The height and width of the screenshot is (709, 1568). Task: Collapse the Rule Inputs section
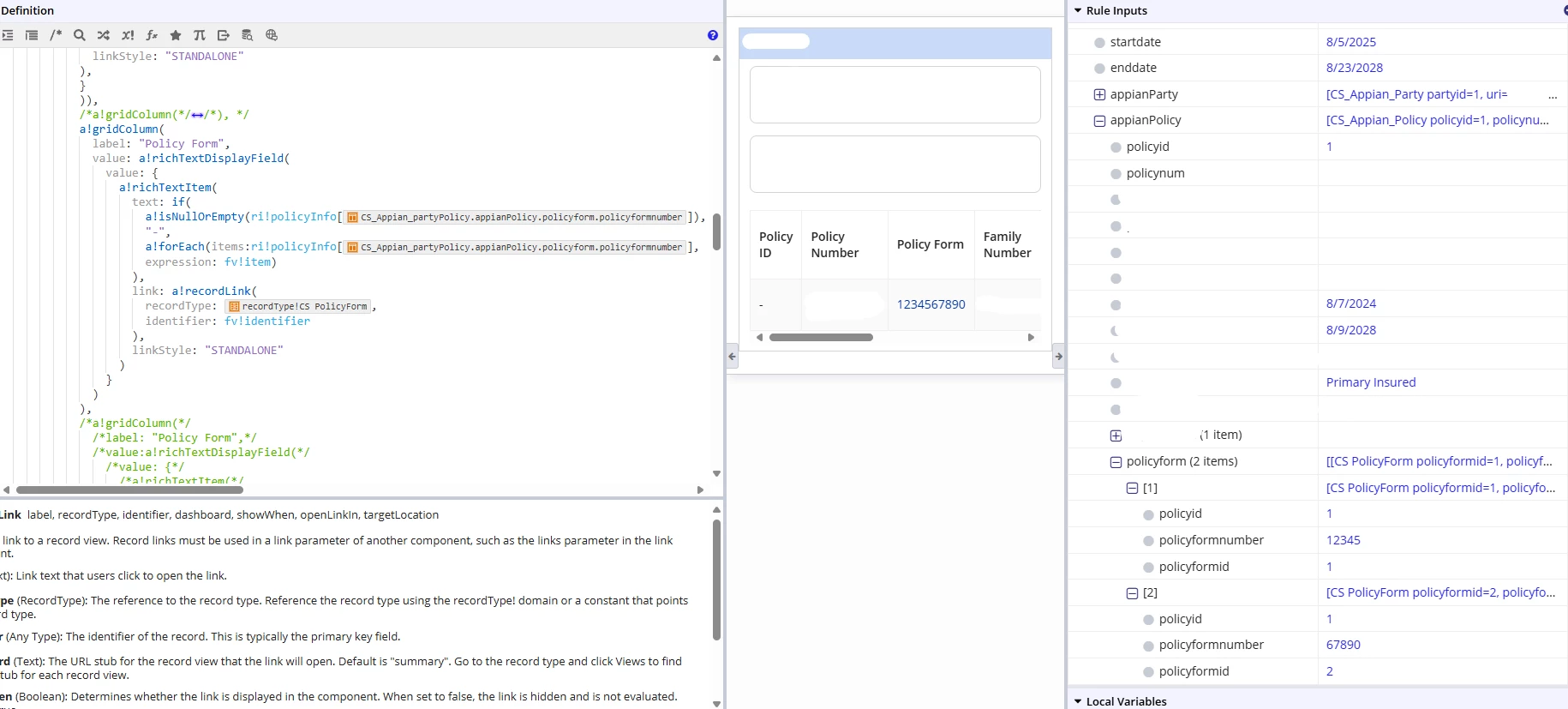click(1078, 11)
